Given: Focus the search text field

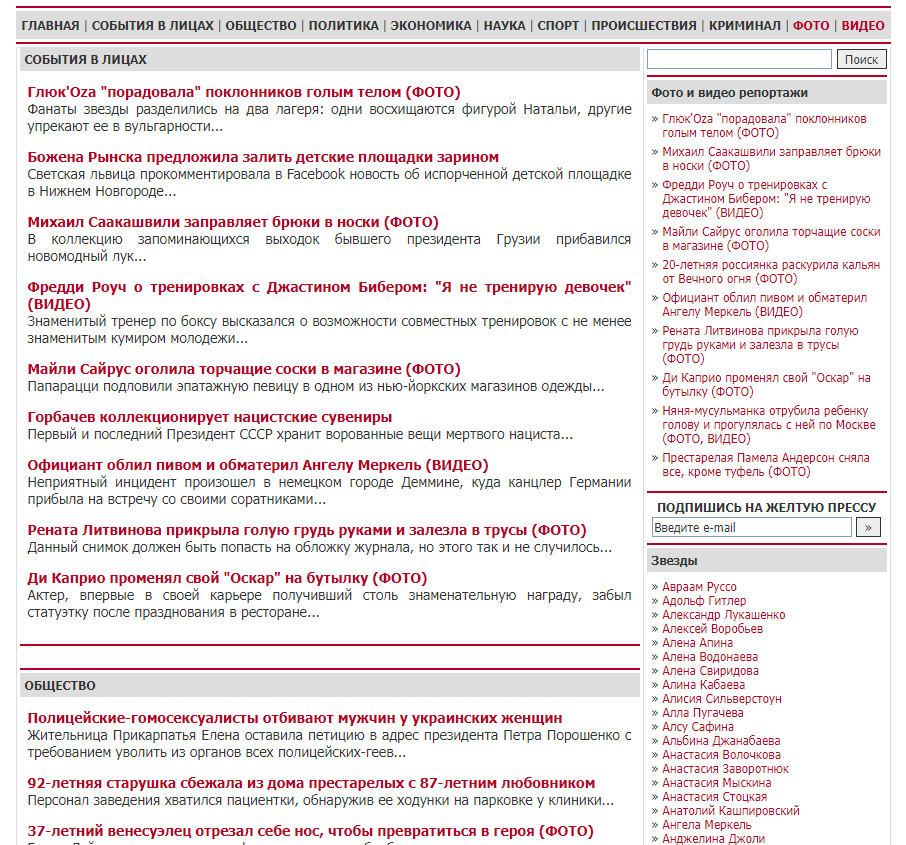Looking at the screenshot, I should click(739, 60).
